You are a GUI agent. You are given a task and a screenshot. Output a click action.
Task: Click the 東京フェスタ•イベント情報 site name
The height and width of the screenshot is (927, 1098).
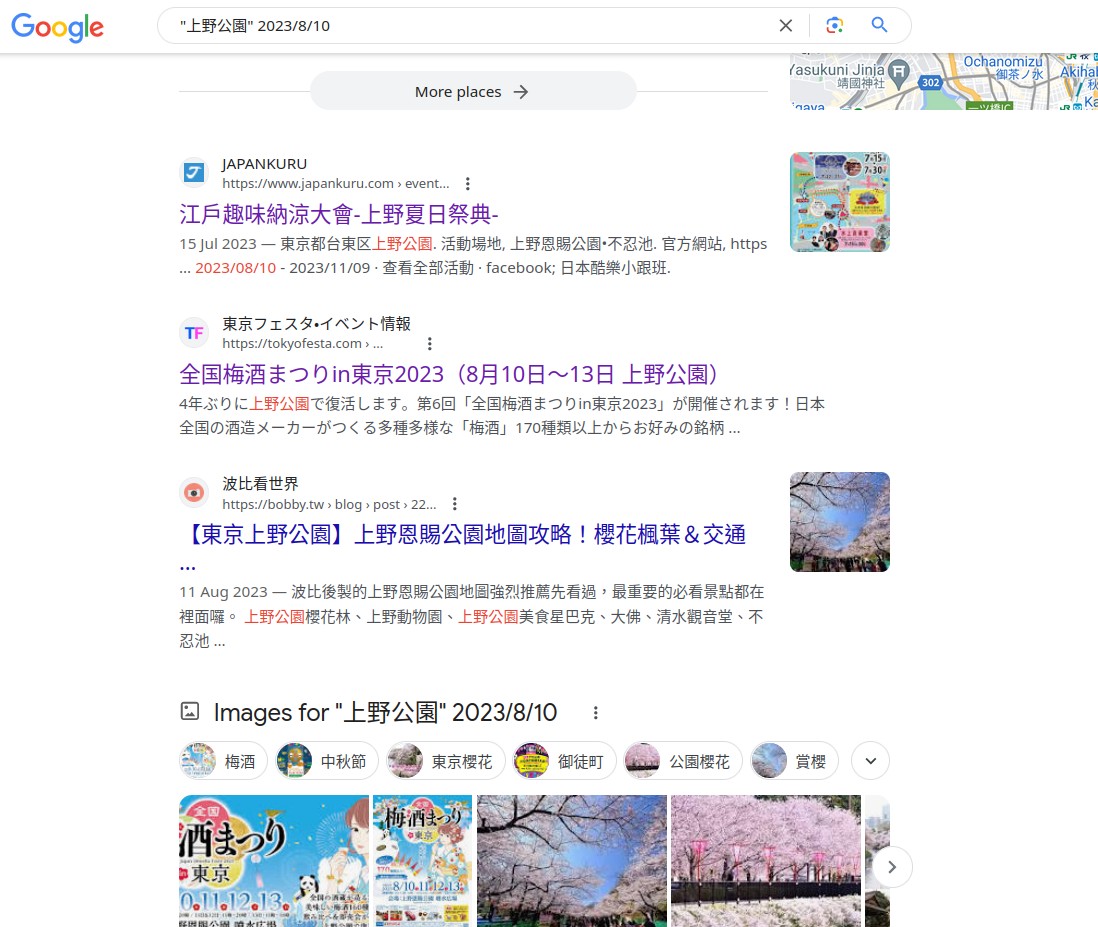point(317,323)
